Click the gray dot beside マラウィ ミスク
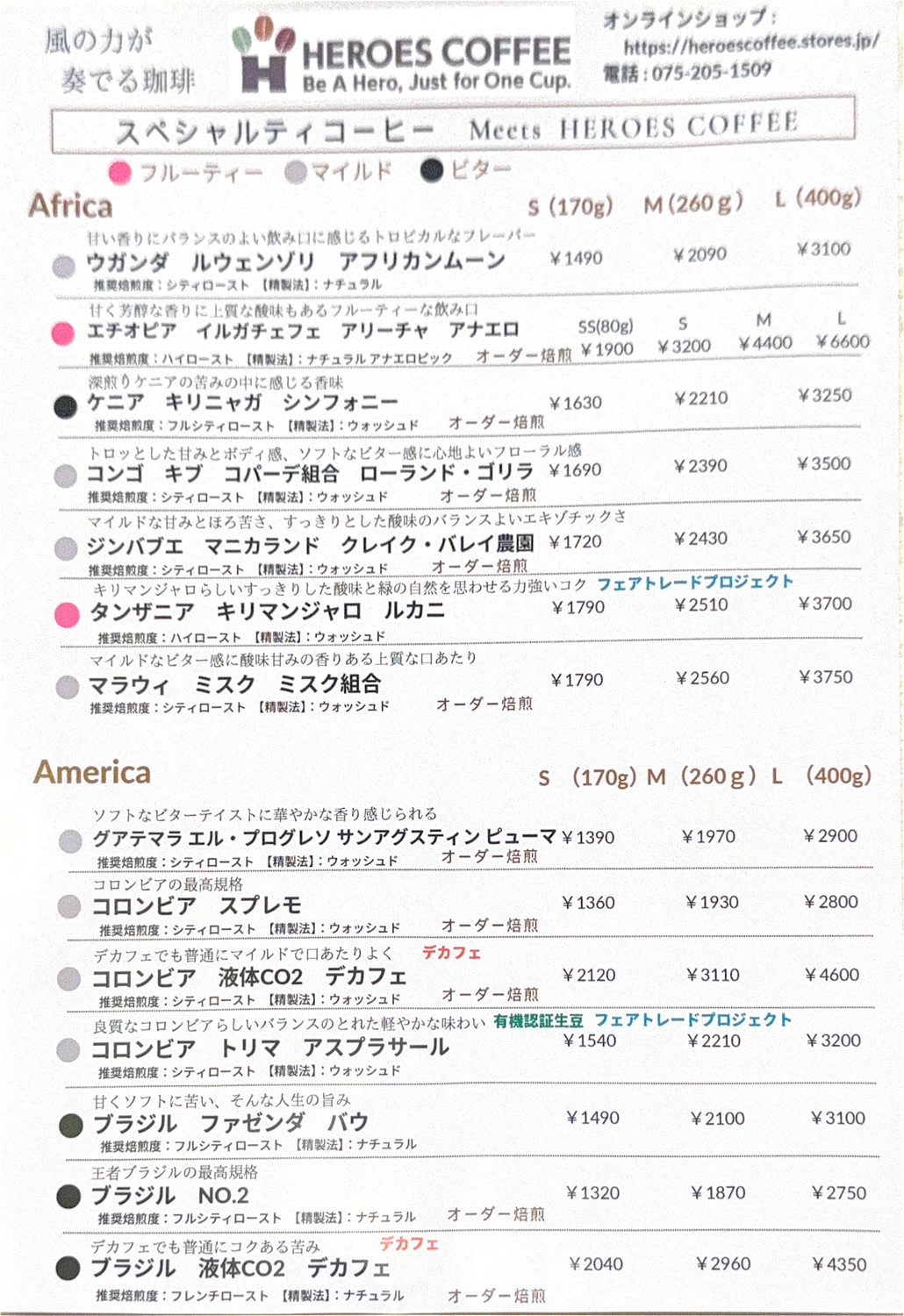The width and height of the screenshot is (904, 1316). [68, 687]
